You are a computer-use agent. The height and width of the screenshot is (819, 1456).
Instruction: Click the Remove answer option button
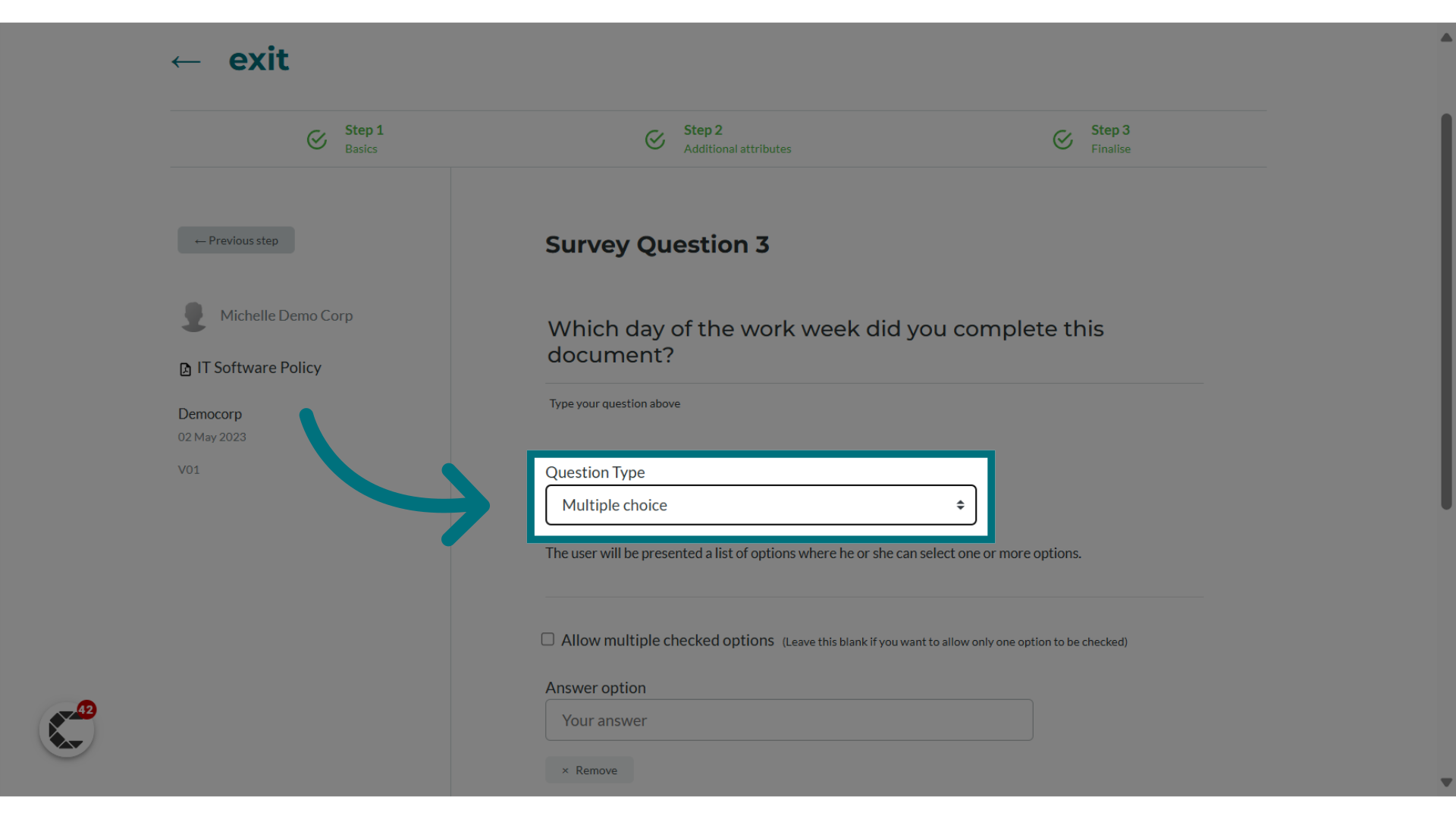pos(589,769)
